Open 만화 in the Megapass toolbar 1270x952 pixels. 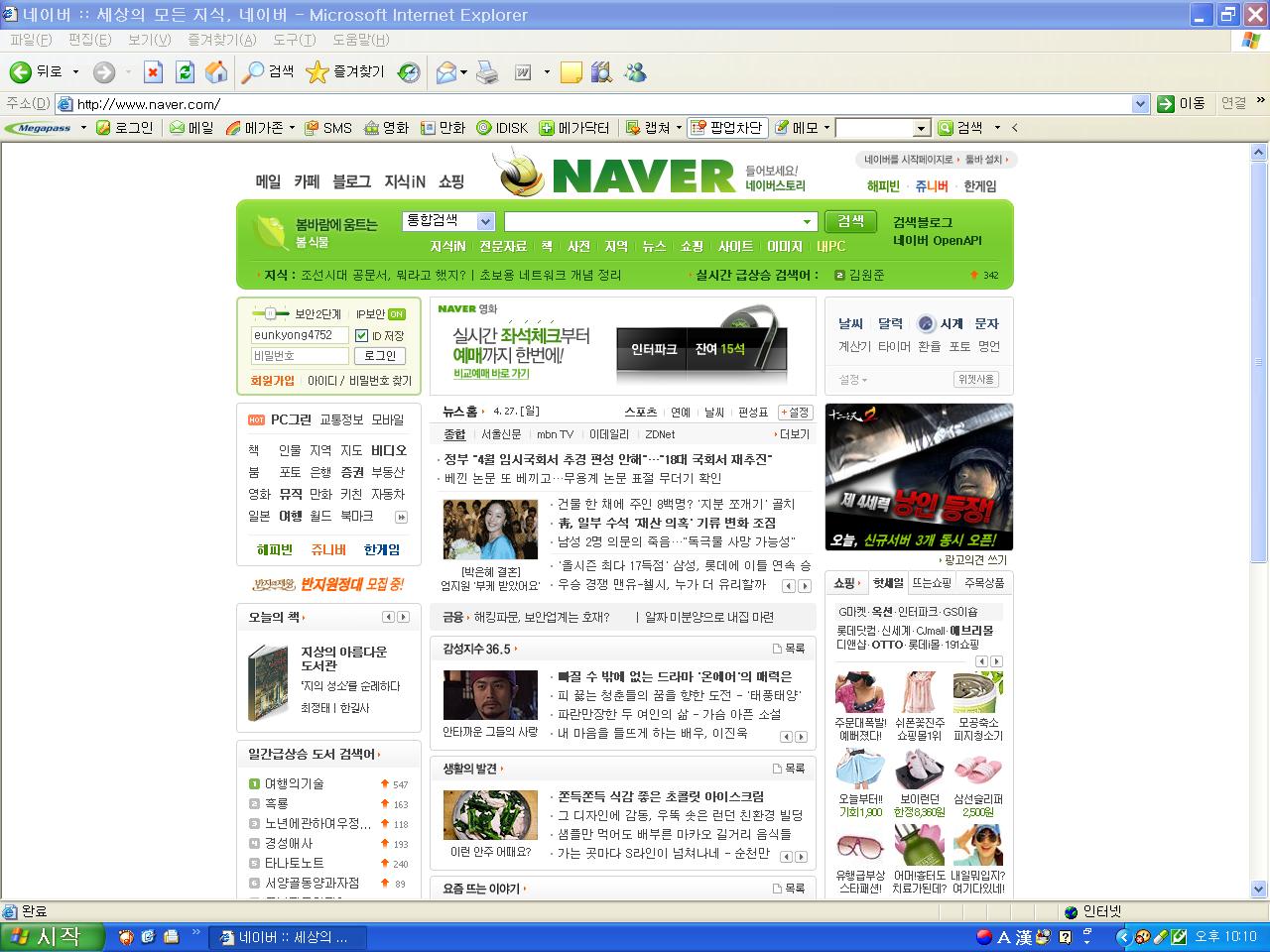(x=443, y=128)
